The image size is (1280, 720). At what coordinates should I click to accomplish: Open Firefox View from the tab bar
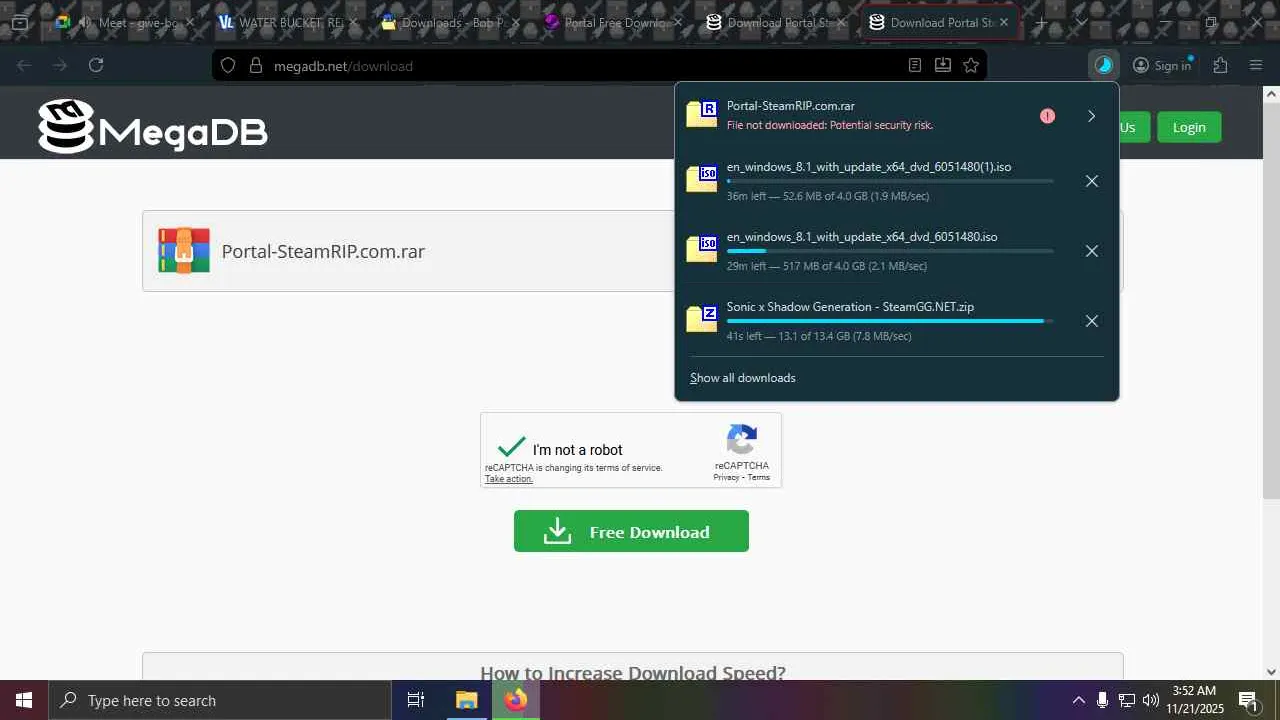20,22
